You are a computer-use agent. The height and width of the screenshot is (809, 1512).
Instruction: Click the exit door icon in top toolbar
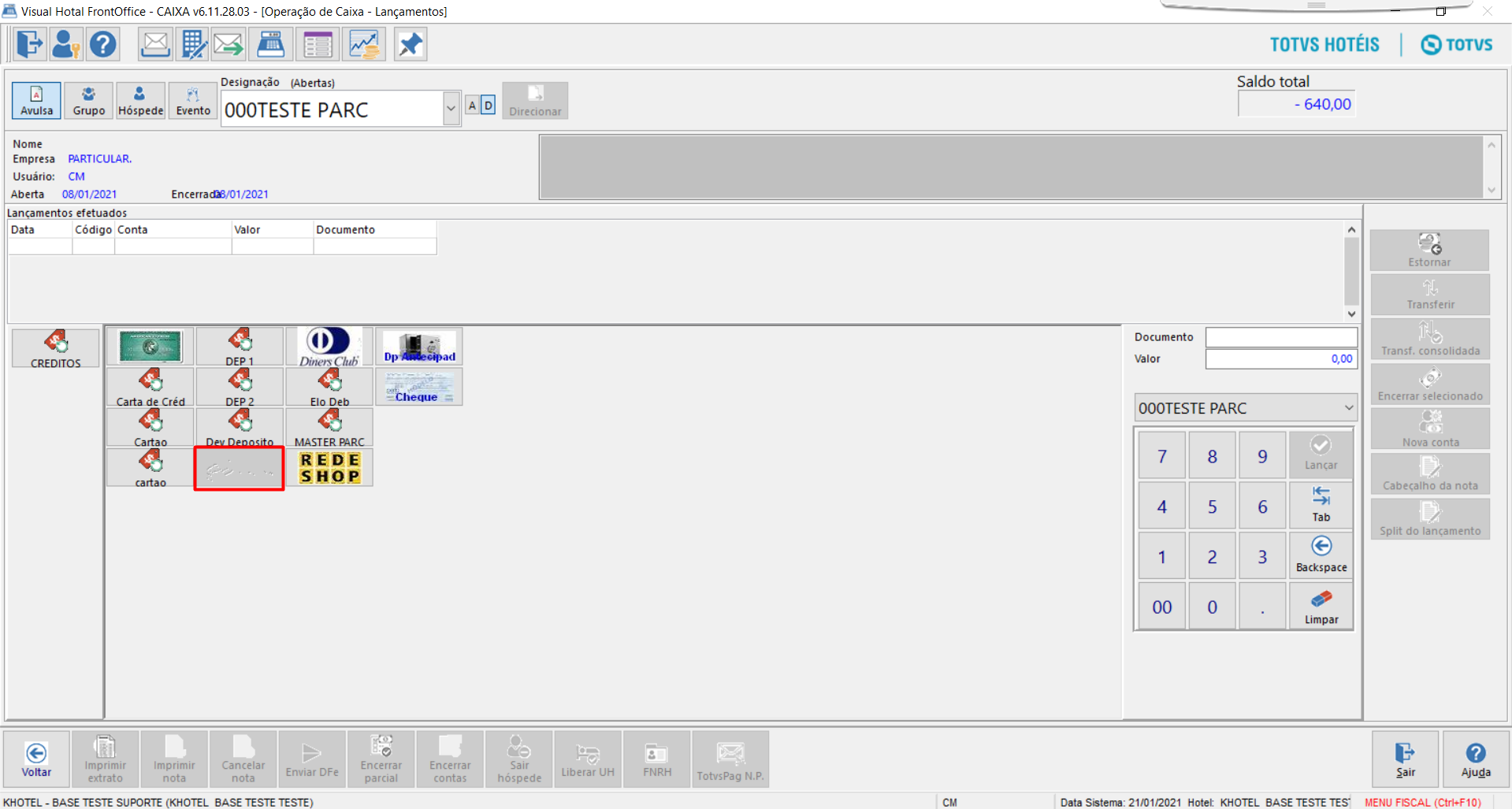pos(30,44)
